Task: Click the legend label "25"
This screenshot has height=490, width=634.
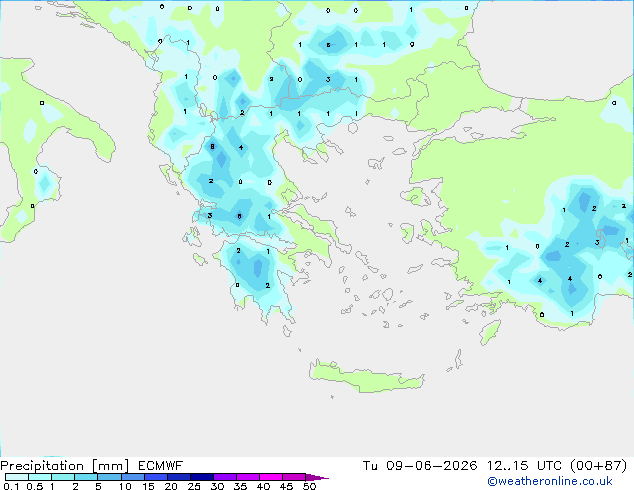Action: [x=194, y=486]
